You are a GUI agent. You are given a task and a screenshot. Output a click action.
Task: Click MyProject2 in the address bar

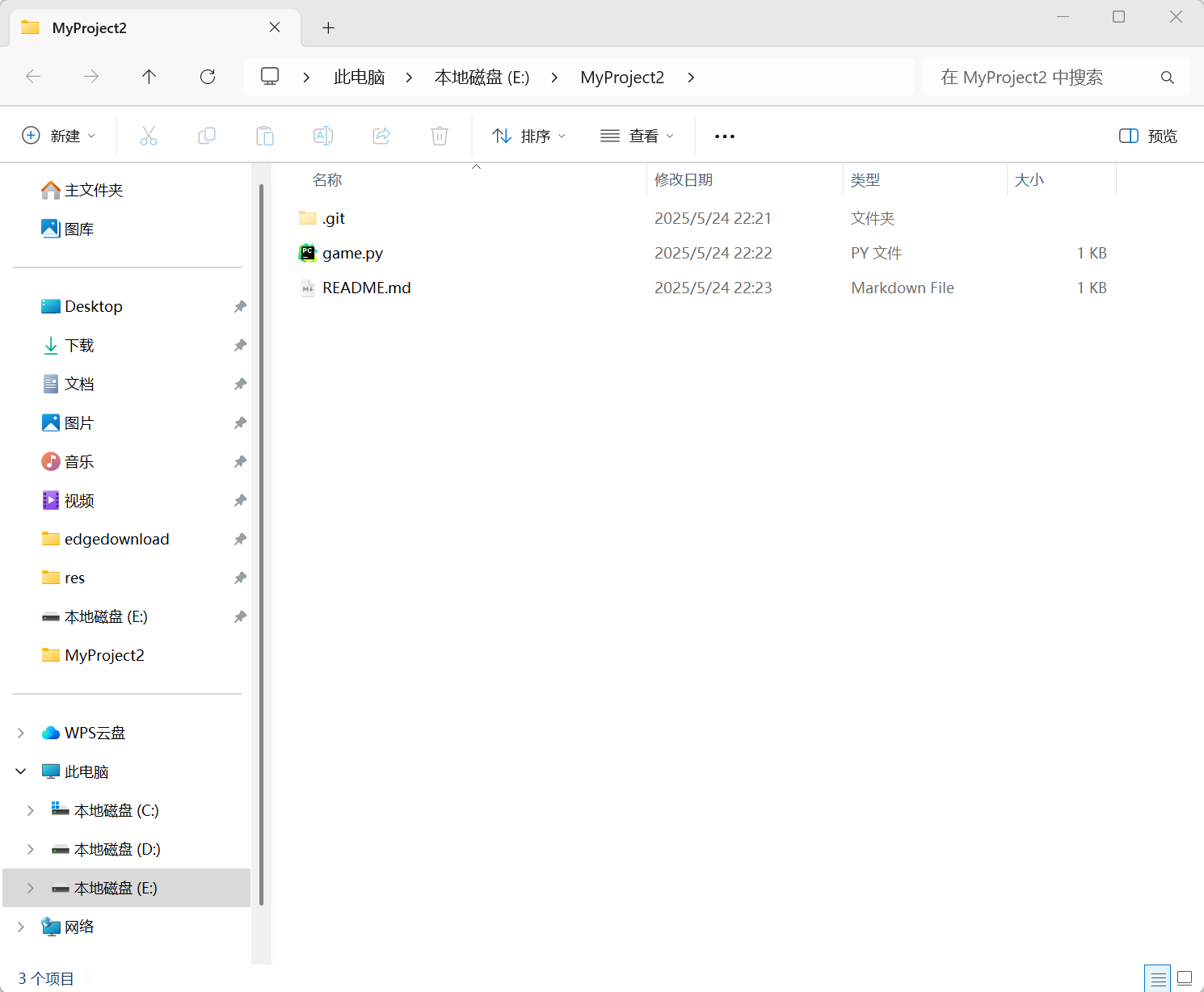[622, 78]
